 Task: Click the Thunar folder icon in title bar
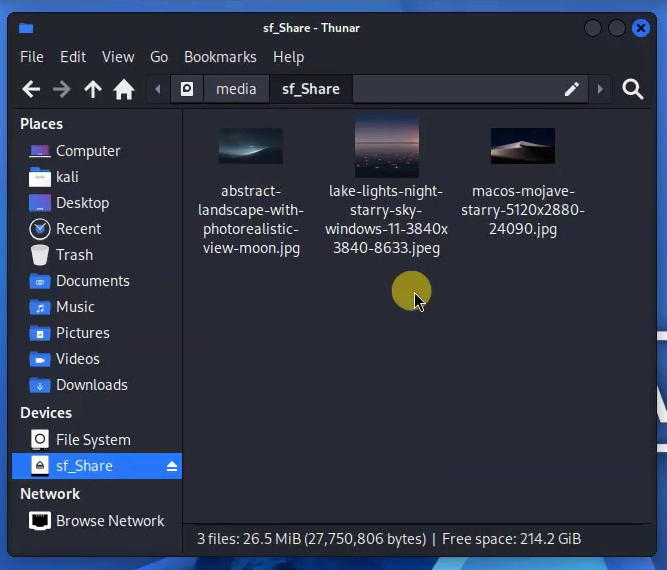26,28
